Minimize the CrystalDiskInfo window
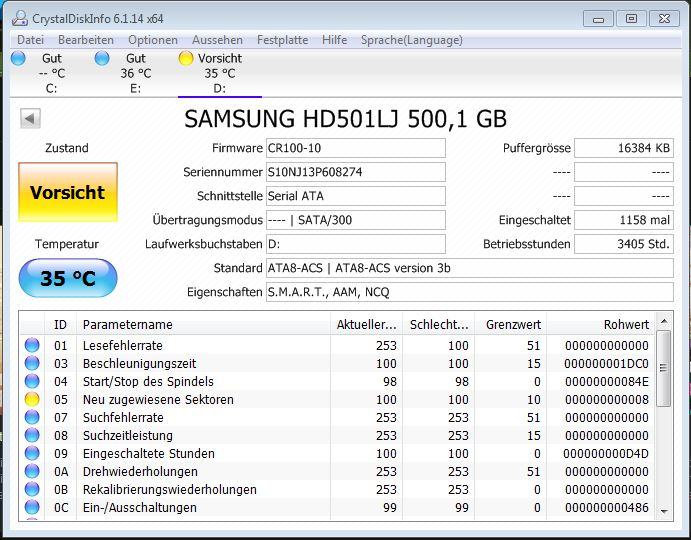This screenshot has width=691, height=540. tap(598, 19)
